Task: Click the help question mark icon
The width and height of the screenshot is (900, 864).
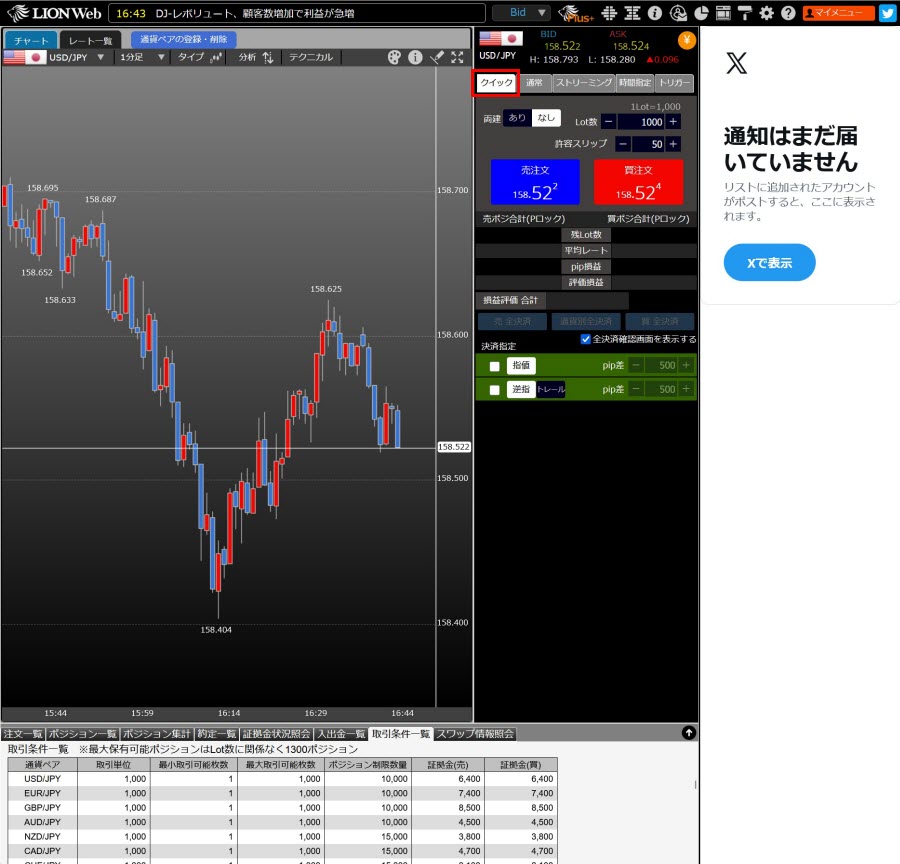Action: pyautogui.click(x=788, y=13)
